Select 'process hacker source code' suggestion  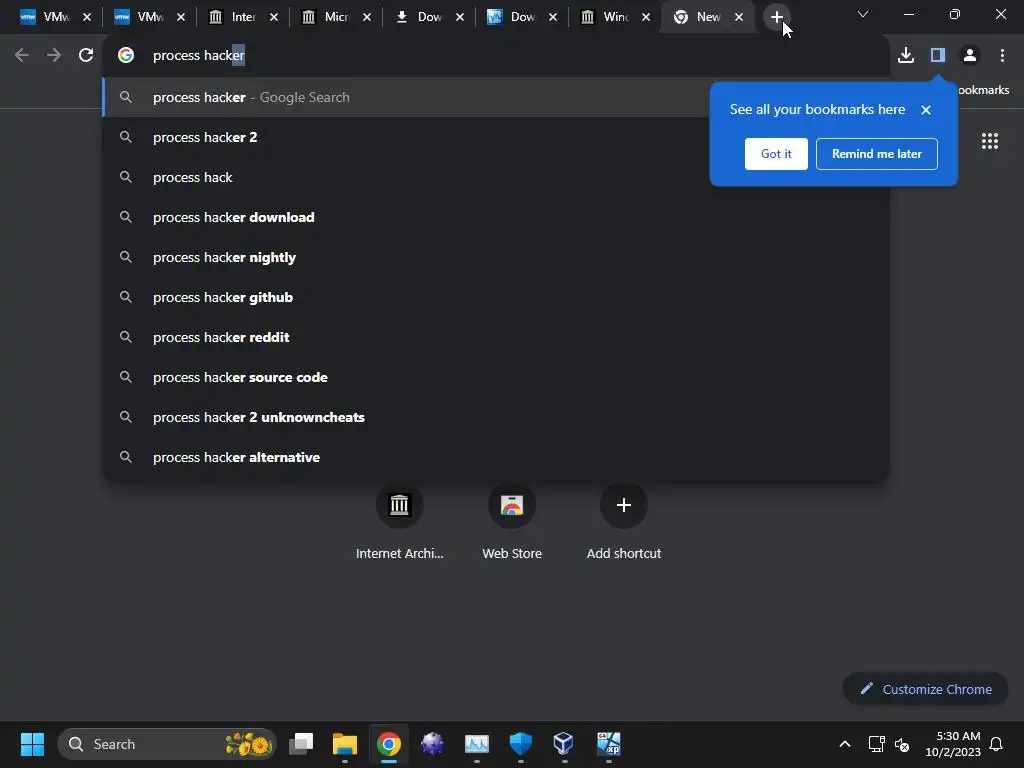496,377
